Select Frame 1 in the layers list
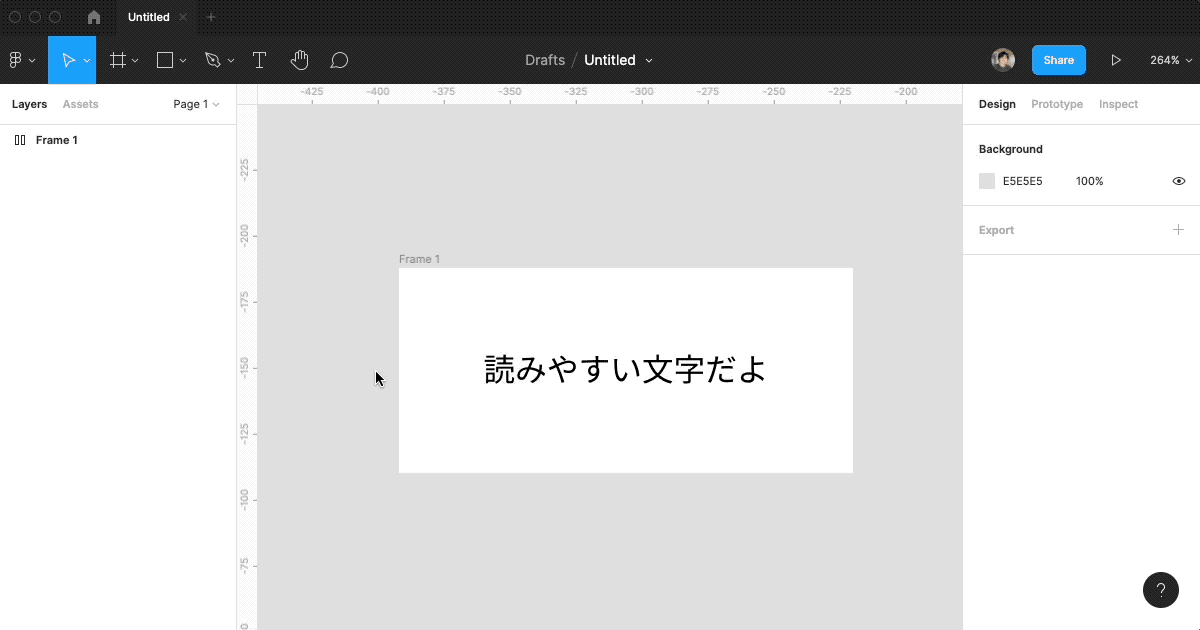This screenshot has width=1200, height=630. pos(57,140)
